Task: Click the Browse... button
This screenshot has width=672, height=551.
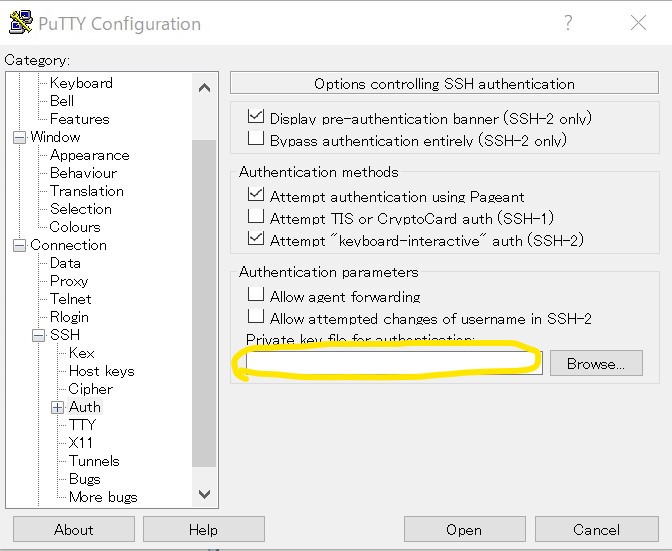Action: (596, 363)
